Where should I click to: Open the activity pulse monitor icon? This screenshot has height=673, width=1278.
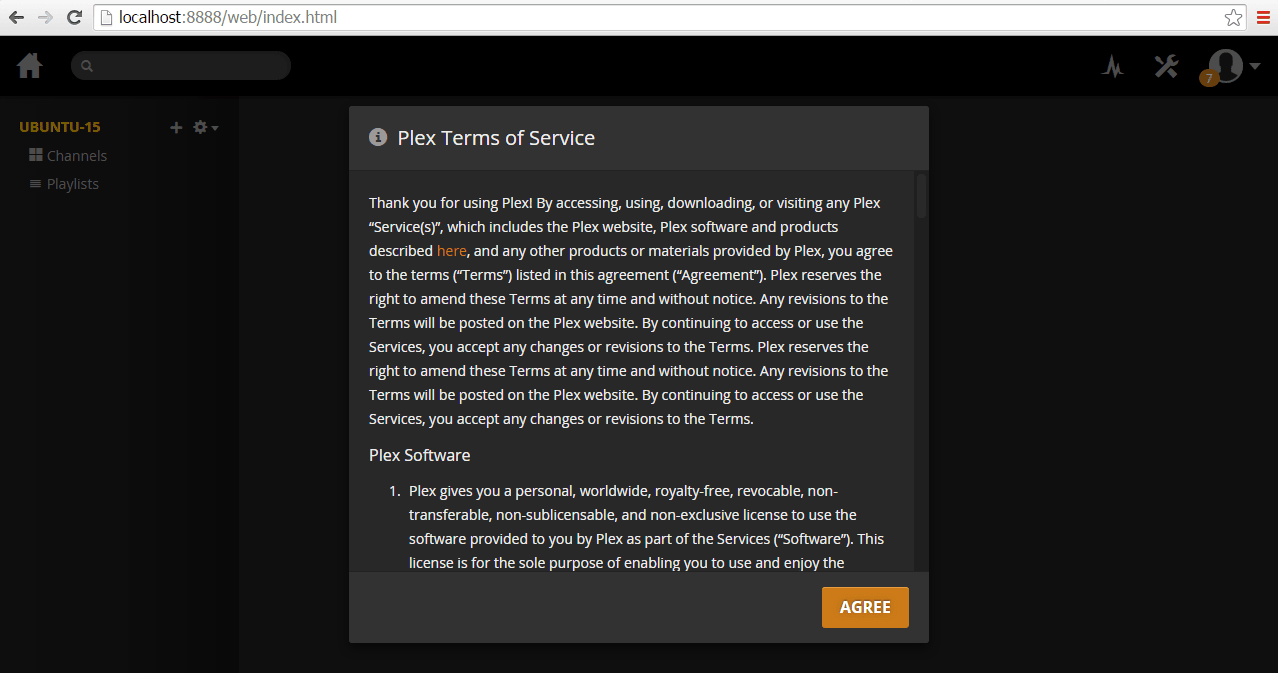click(1113, 67)
